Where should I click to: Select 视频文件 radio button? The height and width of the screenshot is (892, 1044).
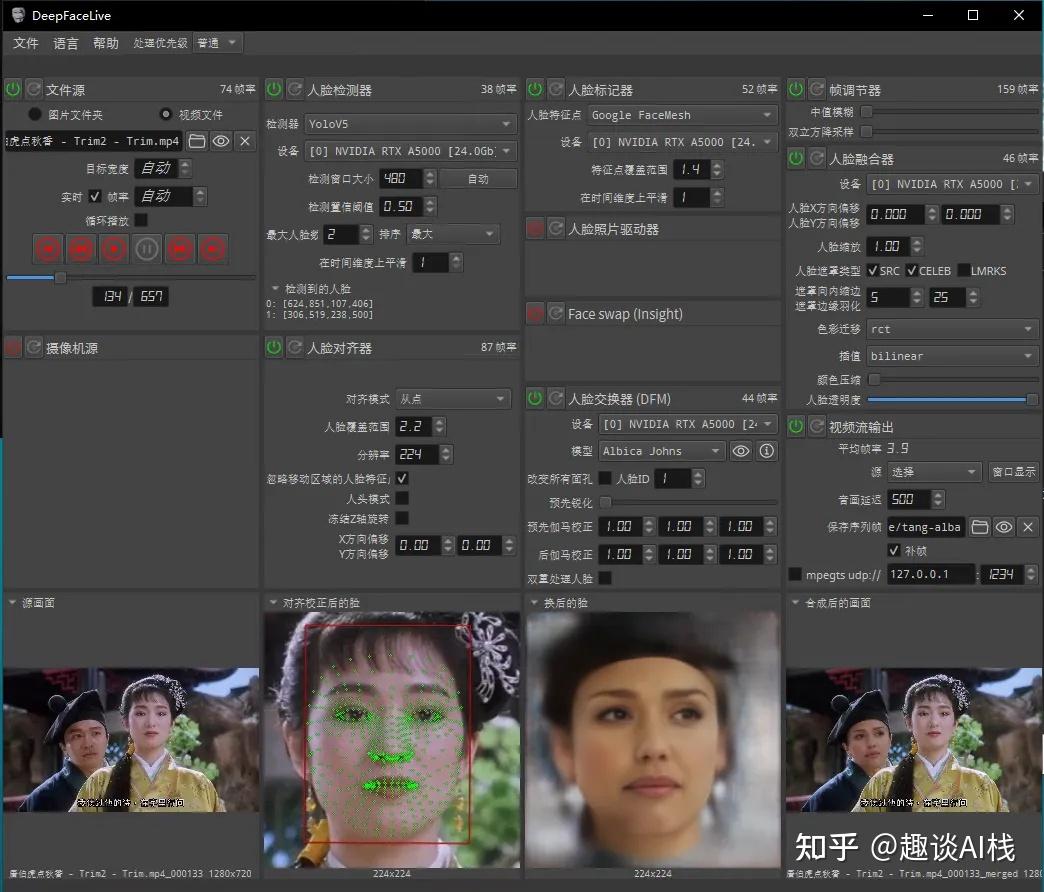pos(166,114)
